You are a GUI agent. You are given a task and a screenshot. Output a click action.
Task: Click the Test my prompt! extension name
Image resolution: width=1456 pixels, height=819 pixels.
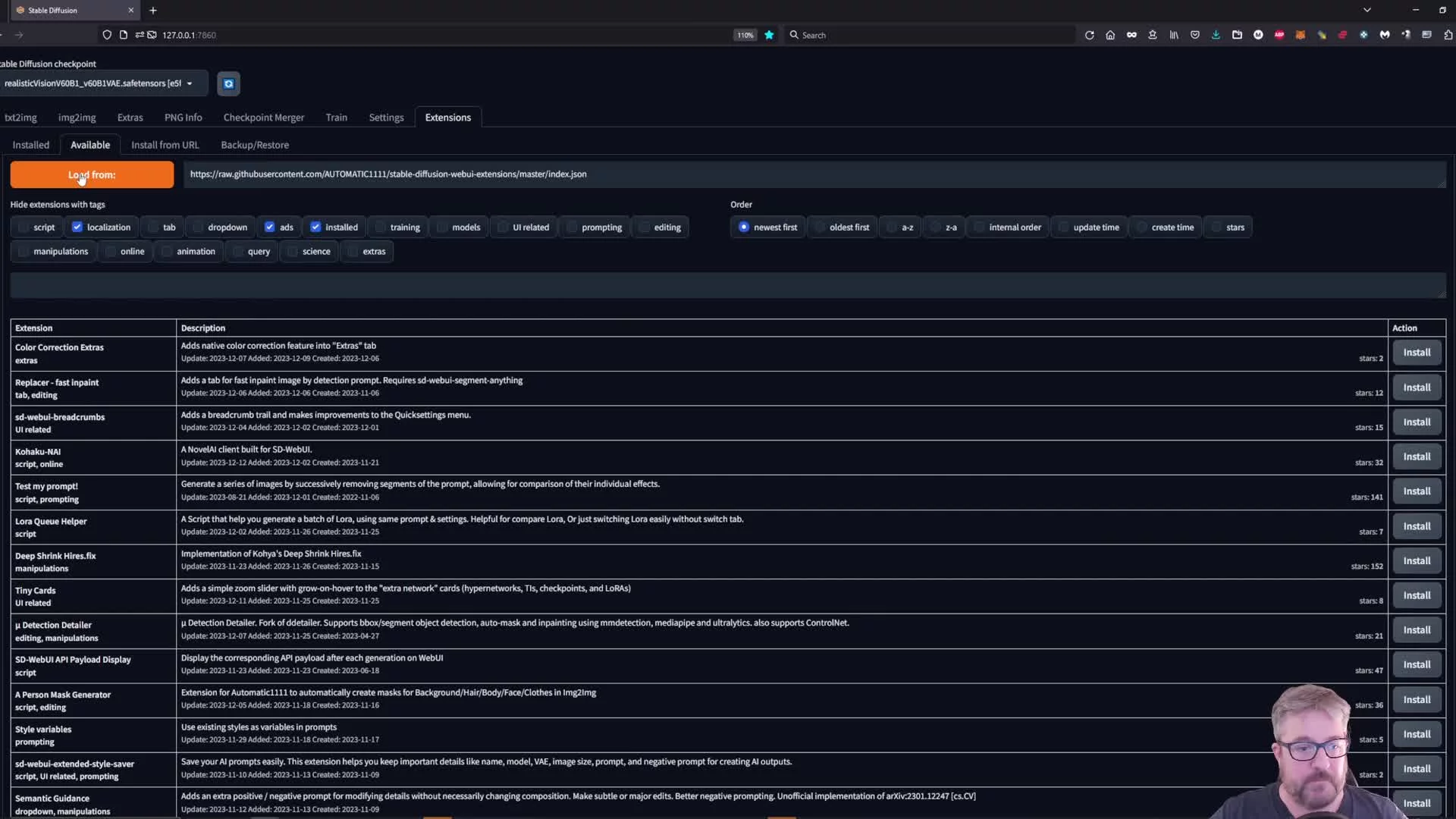(x=46, y=486)
